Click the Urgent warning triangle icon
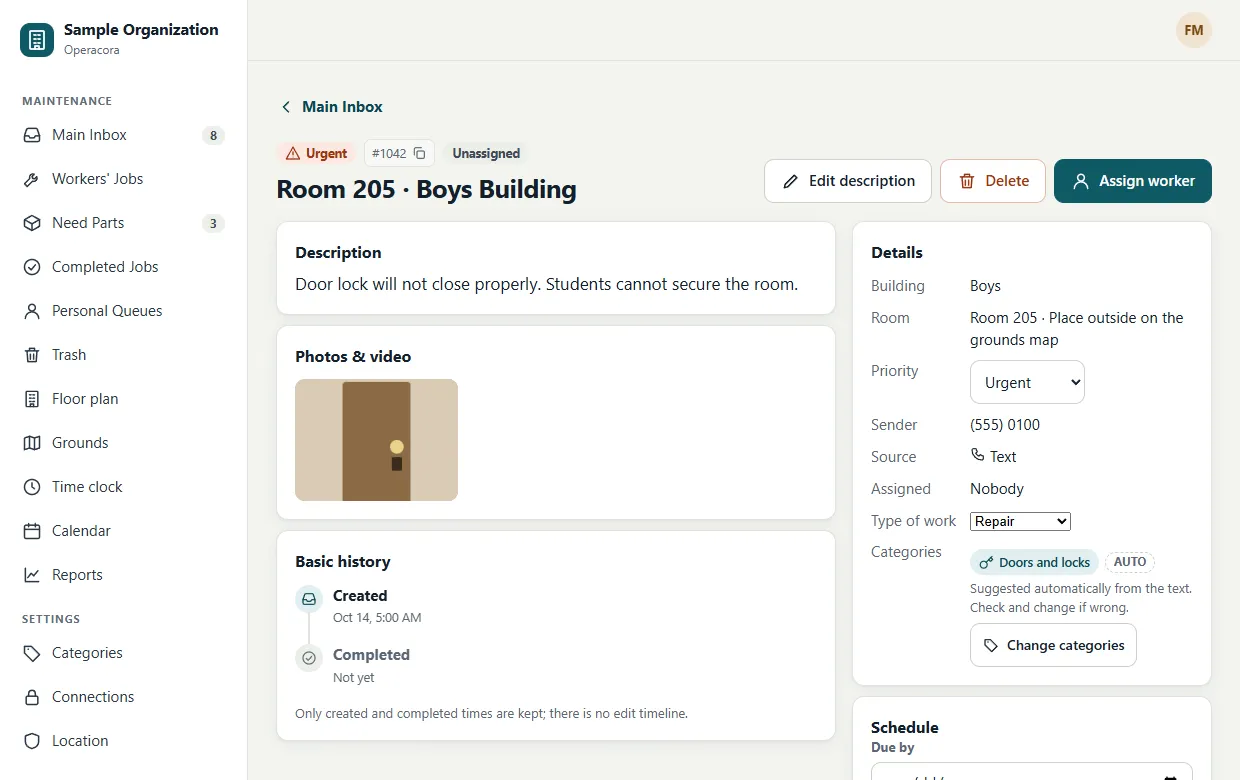 tap(293, 154)
